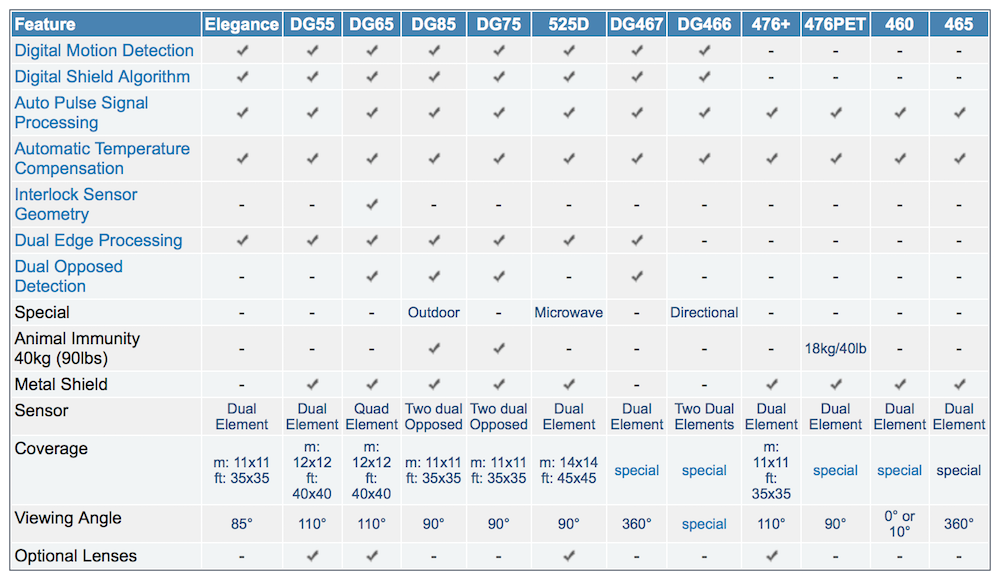Click the Metal Shield checkmark in 465 column
Image resolution: width=1000 pixels, height=580 pixels.
pyautogui.click(x=959, y=384)
